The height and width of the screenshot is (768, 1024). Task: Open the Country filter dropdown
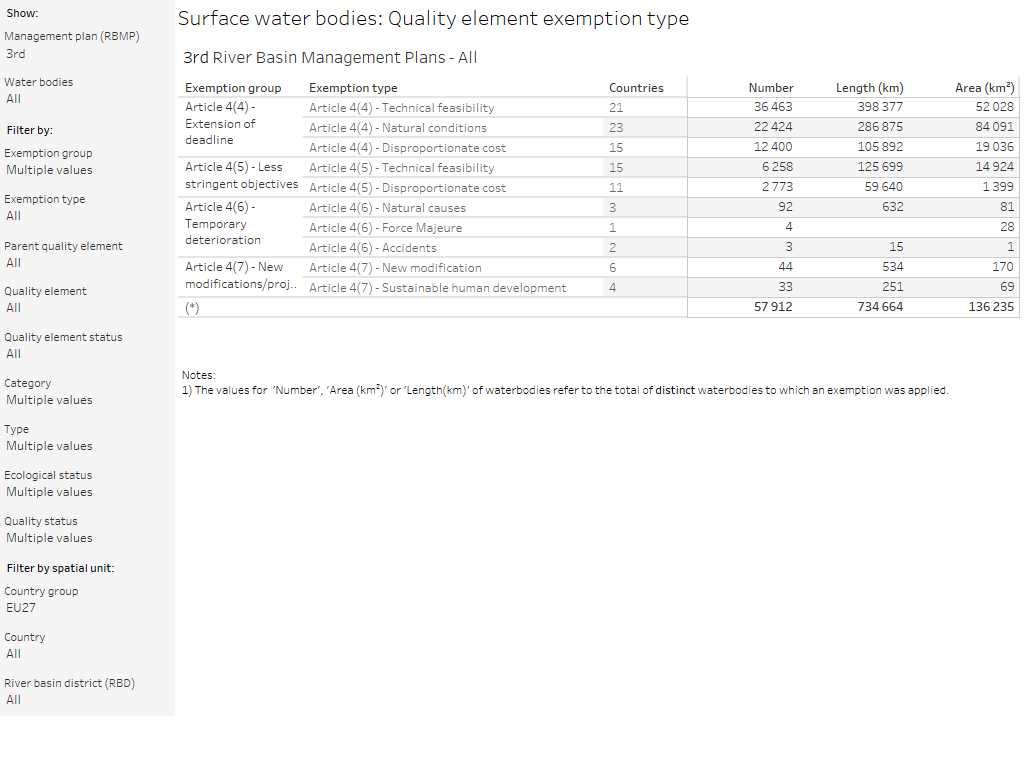87,654
